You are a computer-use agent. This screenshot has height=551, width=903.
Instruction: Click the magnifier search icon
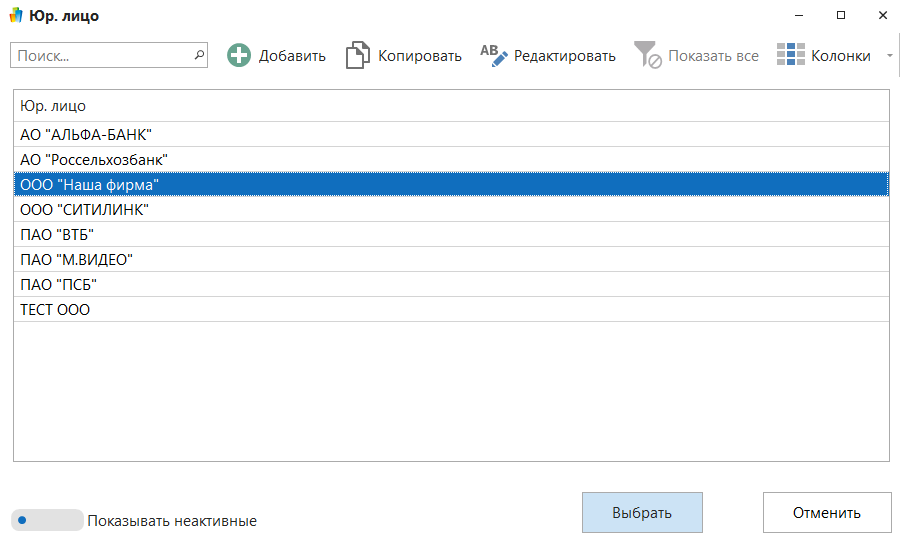(x=199, y=55)
